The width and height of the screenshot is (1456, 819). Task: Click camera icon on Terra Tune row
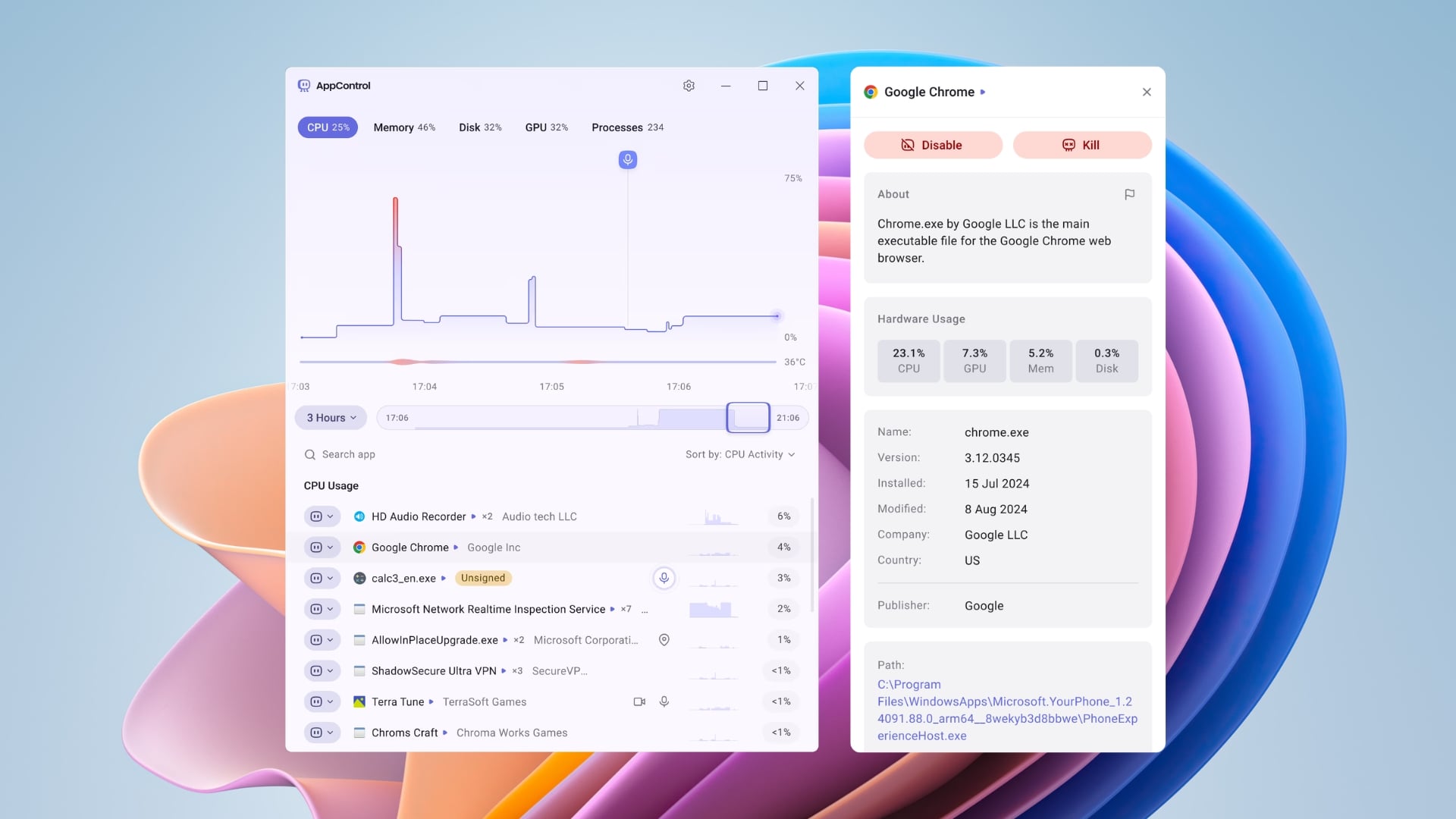[639, 701]
